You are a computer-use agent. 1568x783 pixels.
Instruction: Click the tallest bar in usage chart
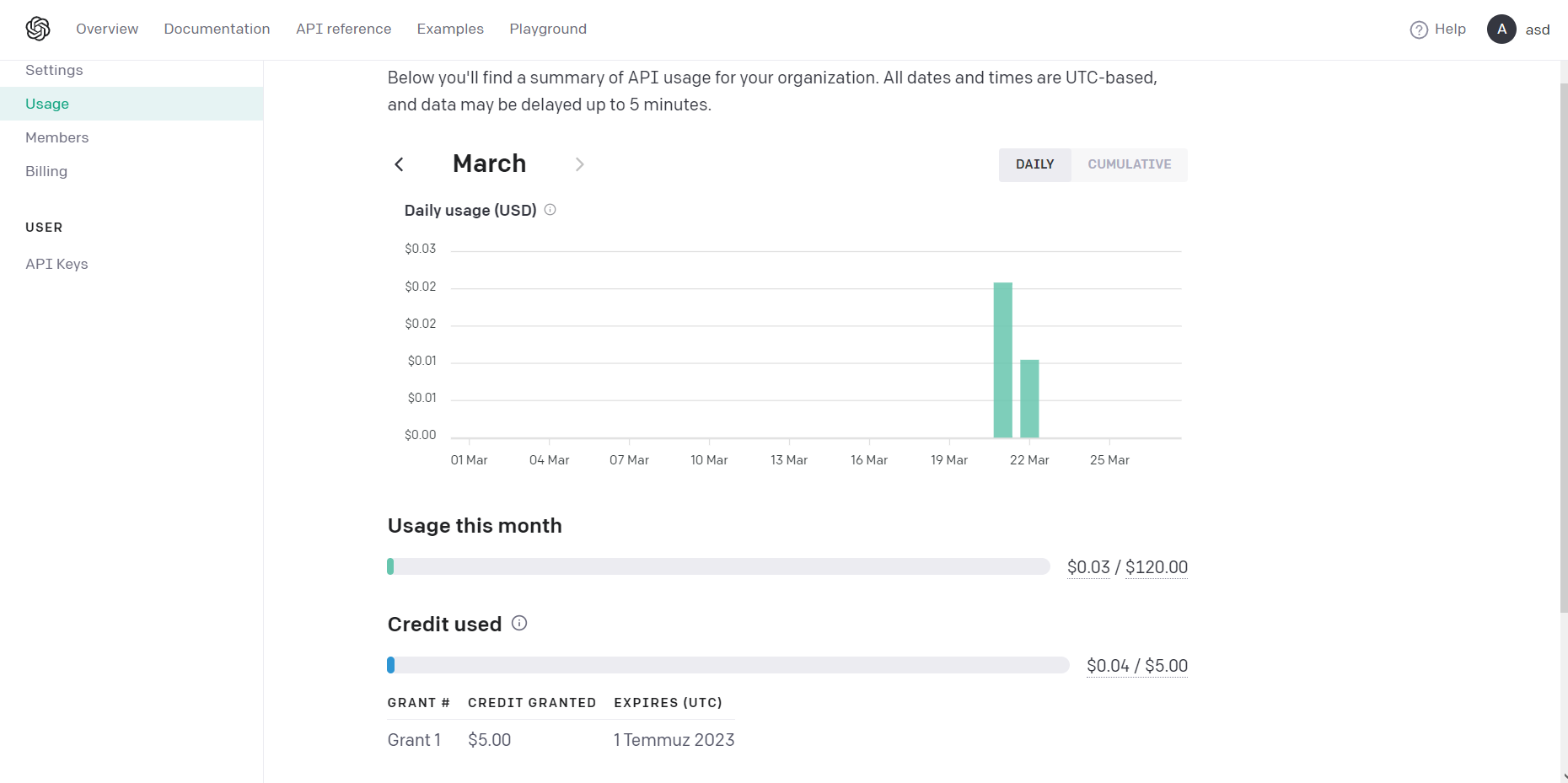(x=1002, y=360)
